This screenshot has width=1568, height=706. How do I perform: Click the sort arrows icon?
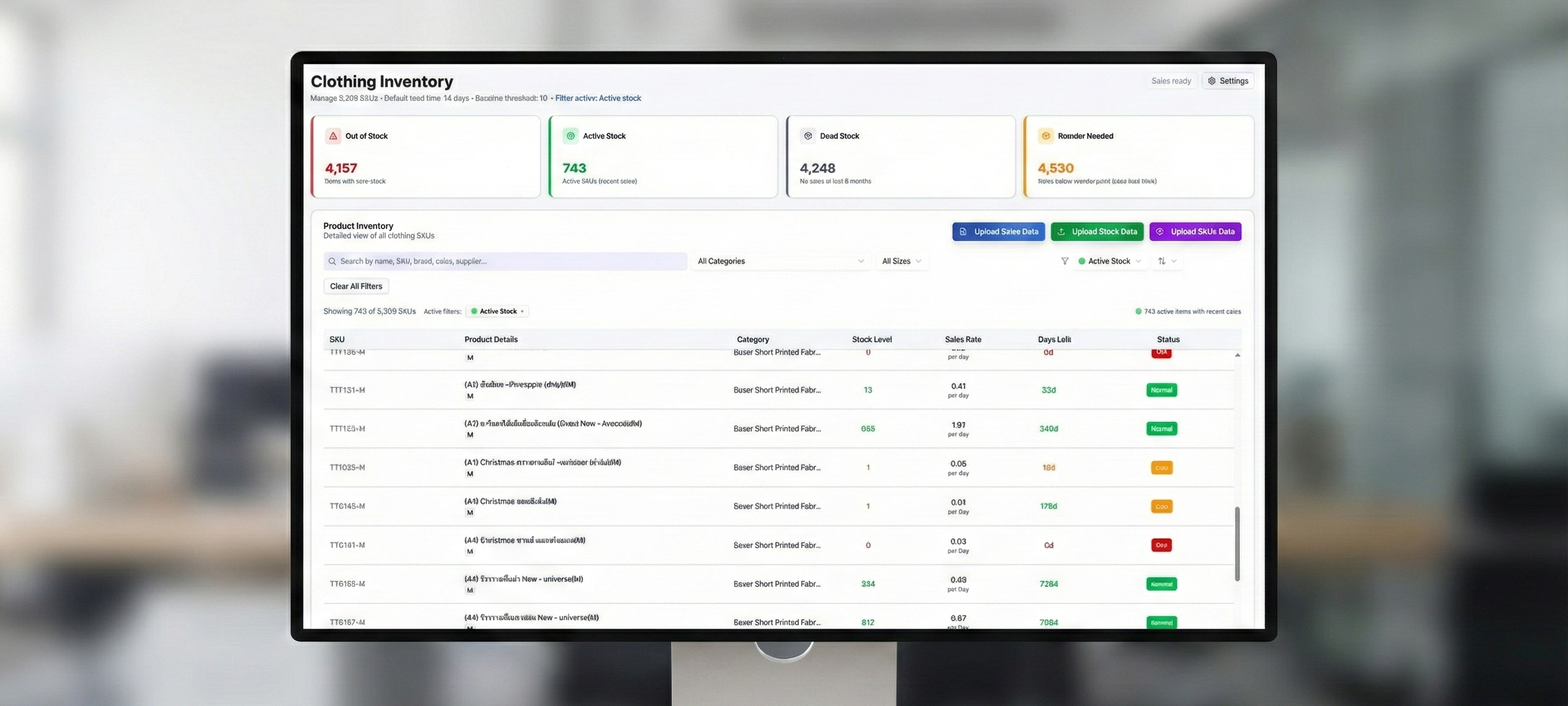(x=1162, y=261)
